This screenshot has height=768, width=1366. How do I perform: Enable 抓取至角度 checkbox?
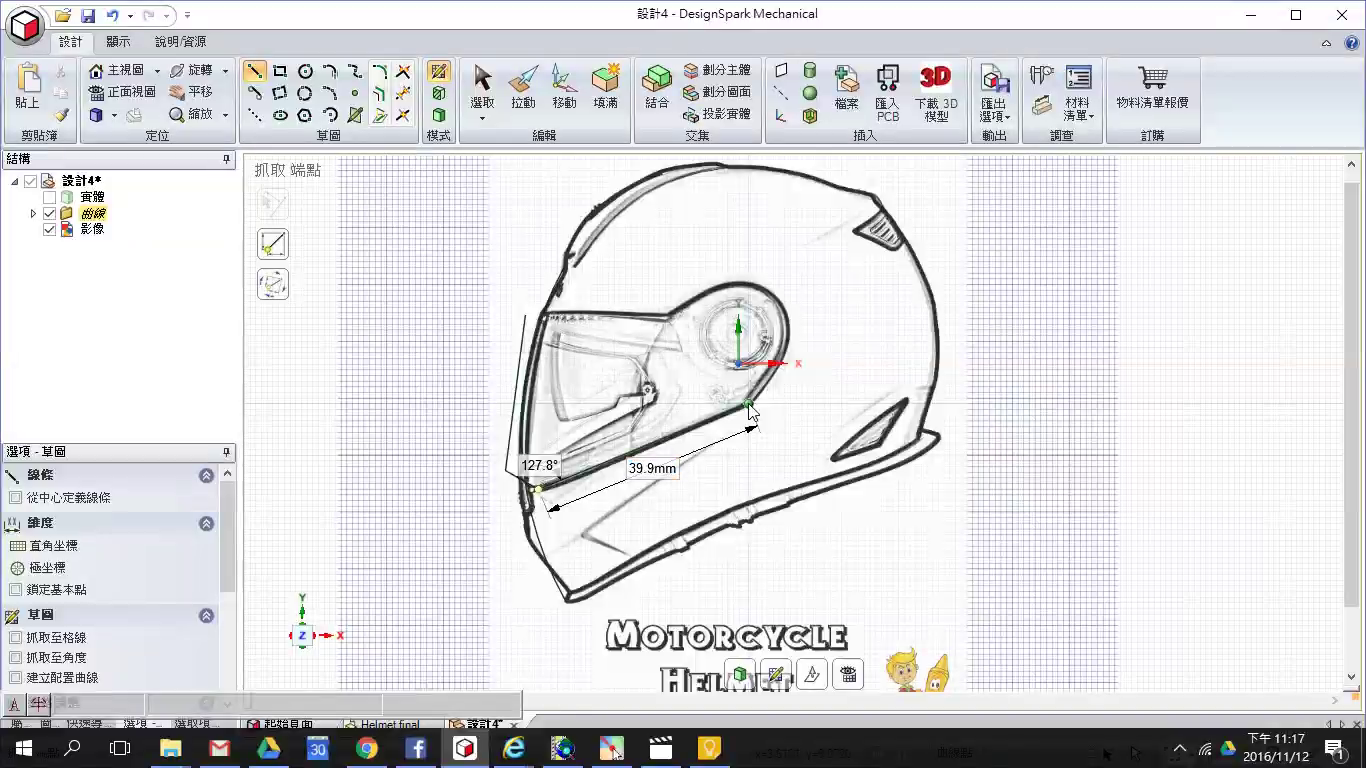tap(15, 658)
